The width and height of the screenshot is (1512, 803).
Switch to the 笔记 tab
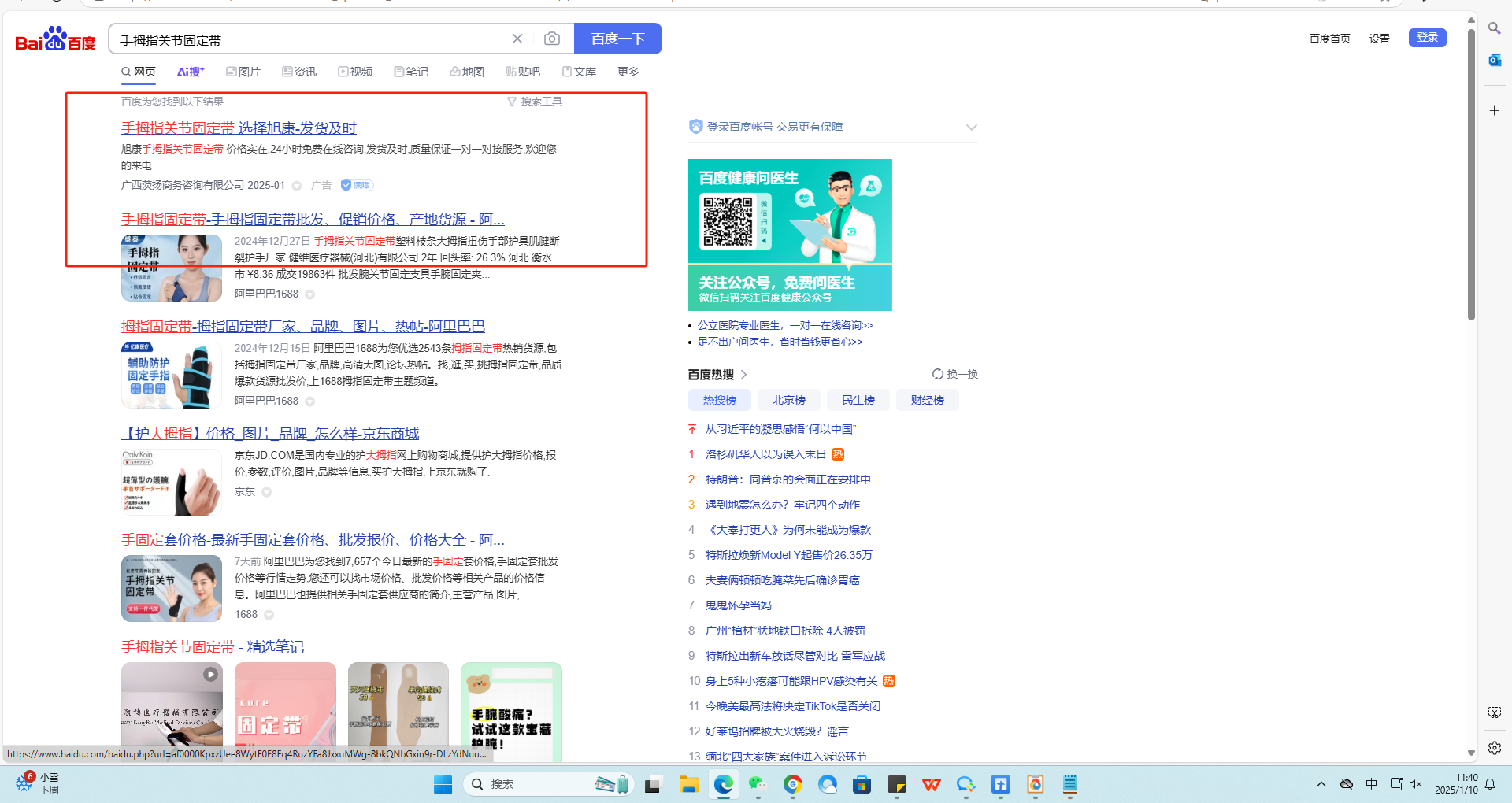click(x=411, y=72)
